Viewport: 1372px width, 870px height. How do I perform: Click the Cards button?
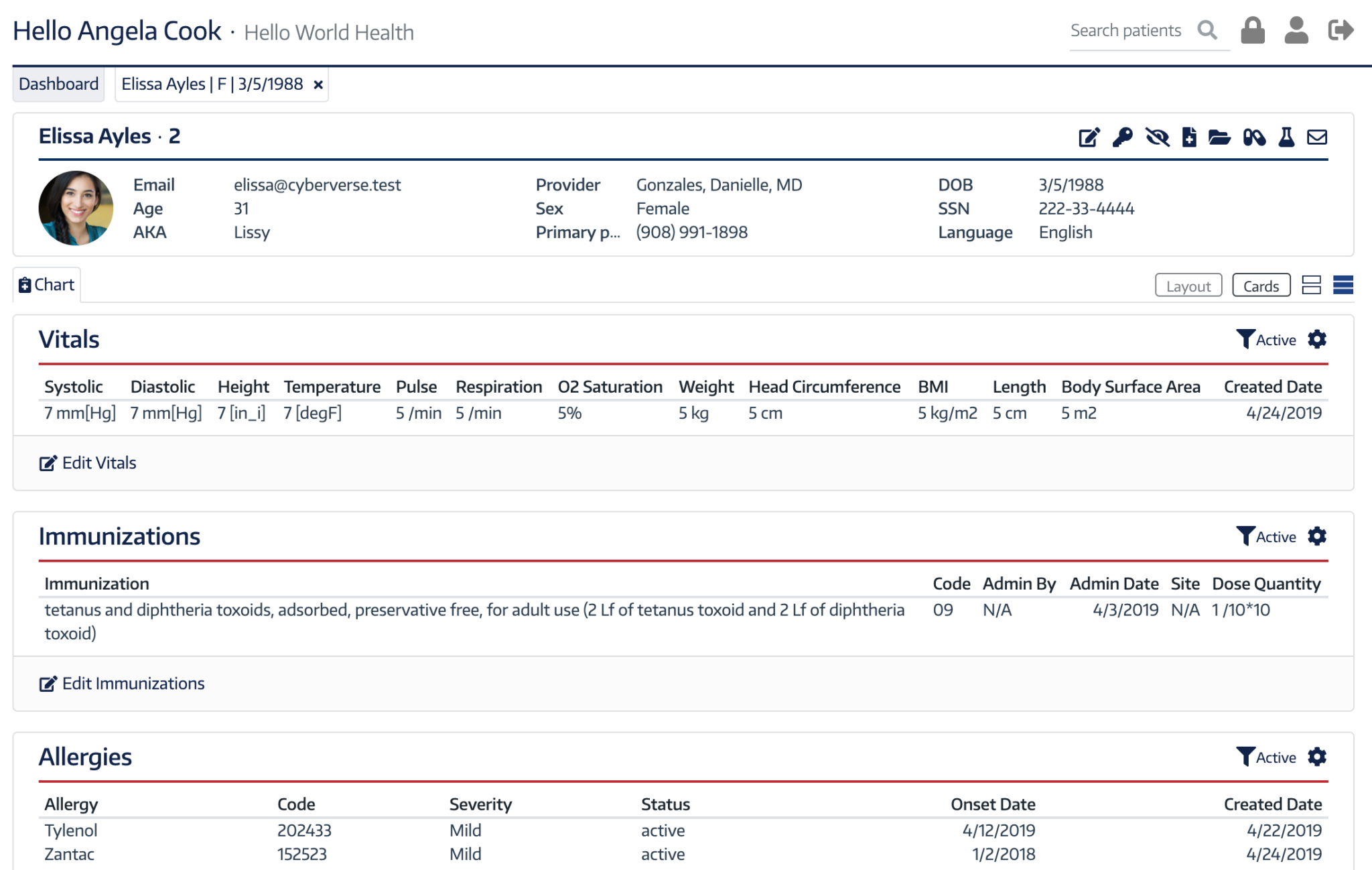pyautogui.click(x=1261, y=286)
